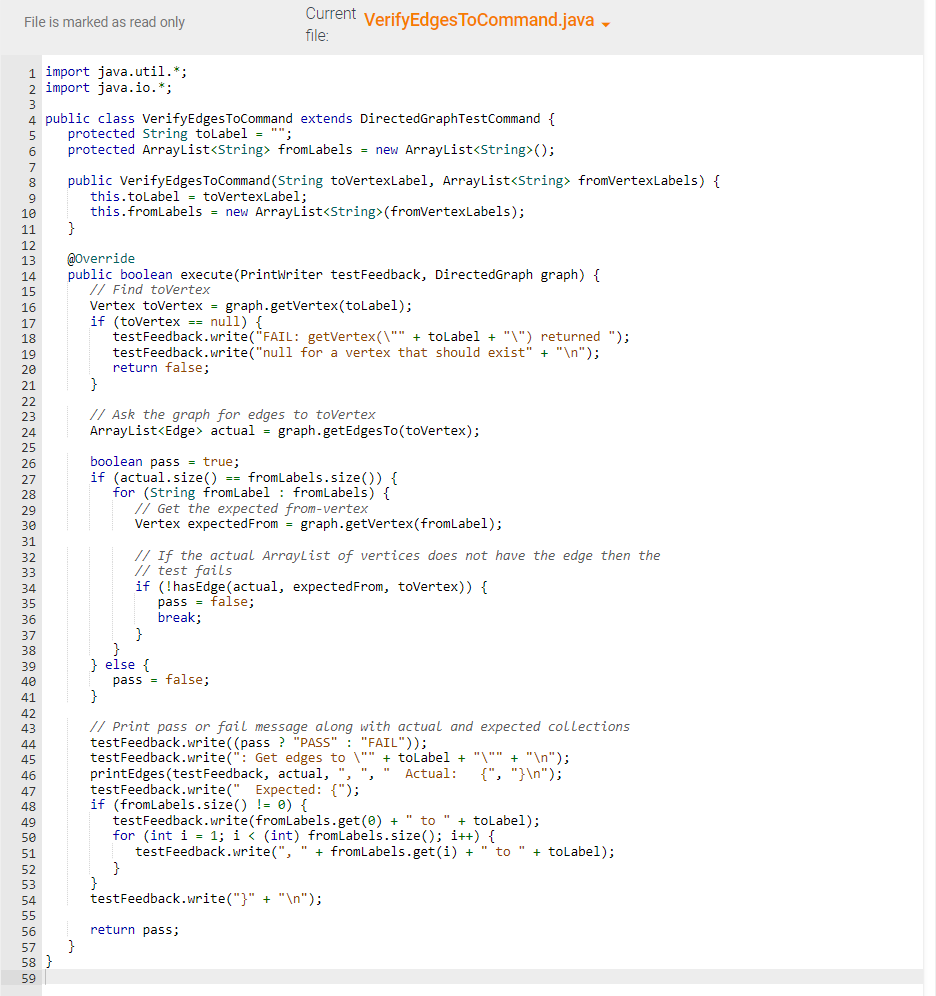Select line number 59 at the bottom

click(x=29, y=978)
